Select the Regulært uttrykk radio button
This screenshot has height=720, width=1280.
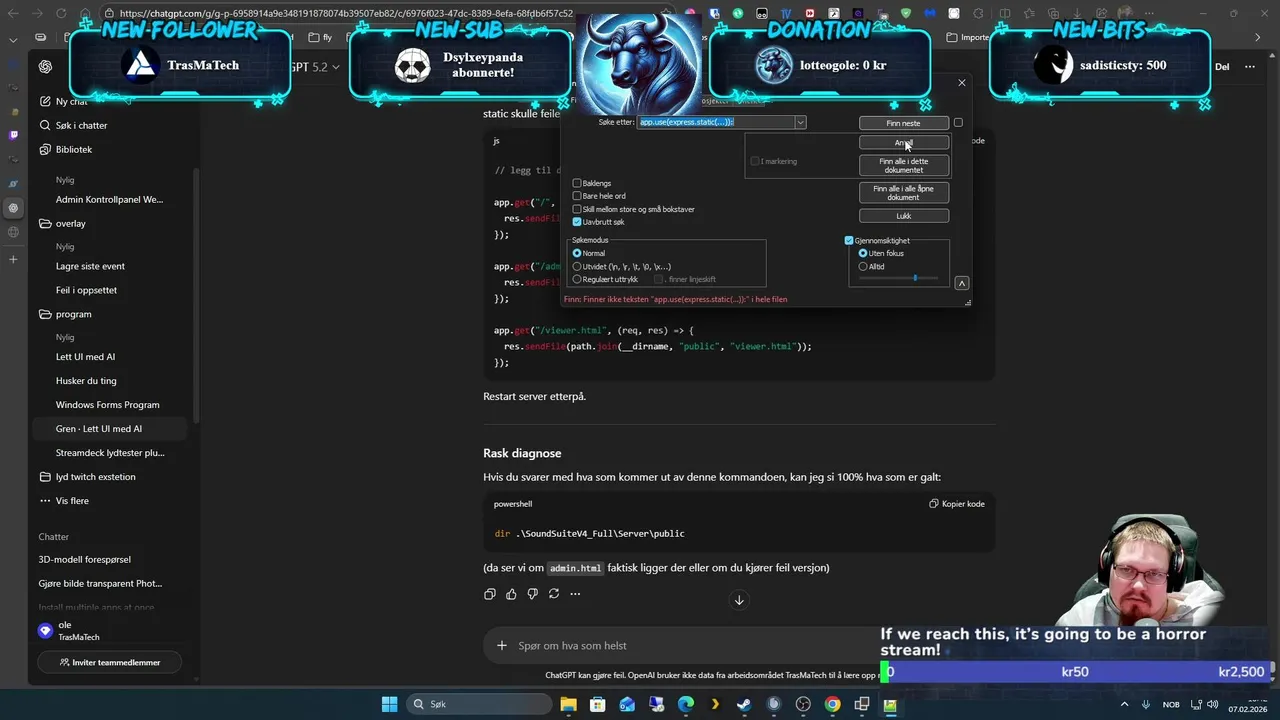[x=577, y=280]
